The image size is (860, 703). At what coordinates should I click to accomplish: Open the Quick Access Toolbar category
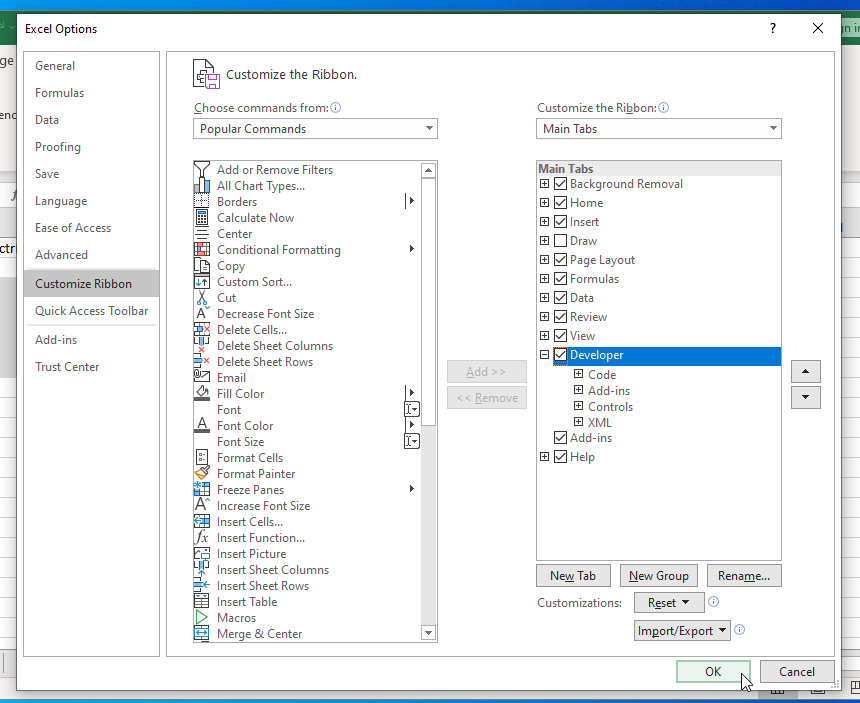click(92, 311)
